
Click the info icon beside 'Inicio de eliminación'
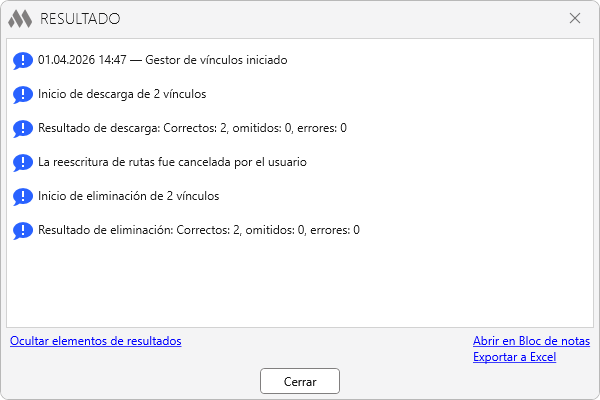point(22,197)
